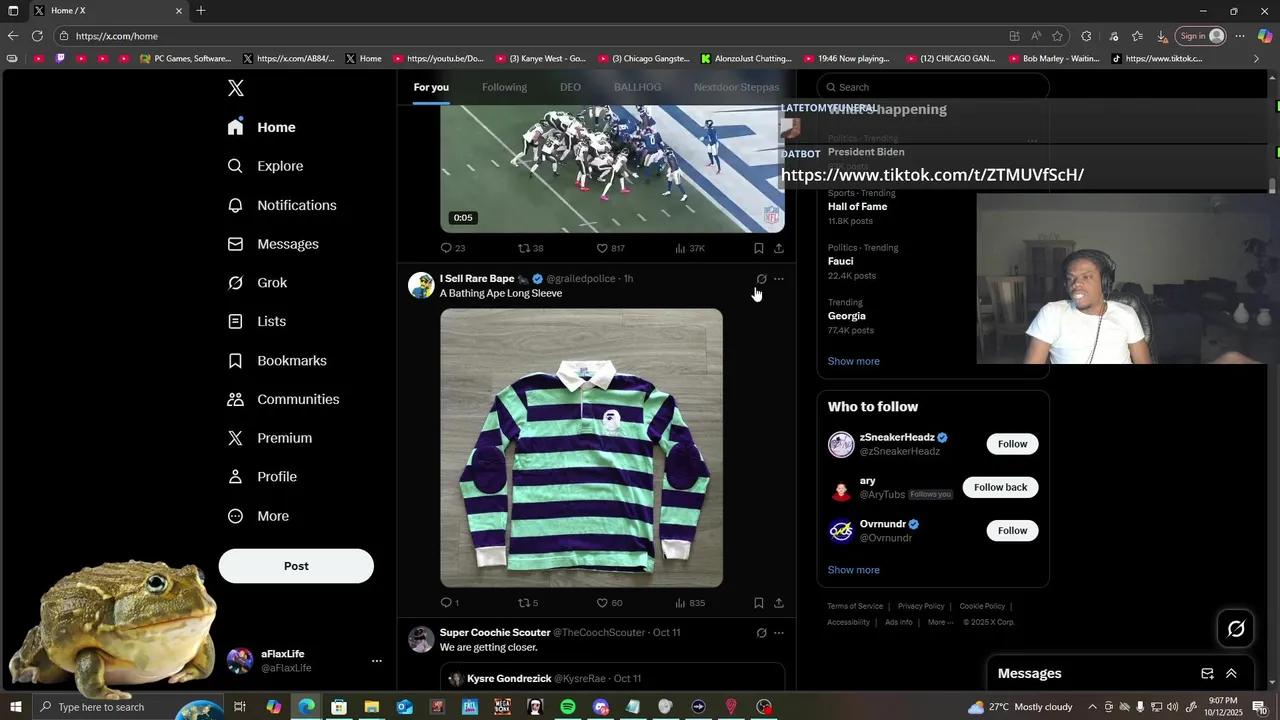
Task: Open Bookmarks in the sidebar
Action: (278, 360)
